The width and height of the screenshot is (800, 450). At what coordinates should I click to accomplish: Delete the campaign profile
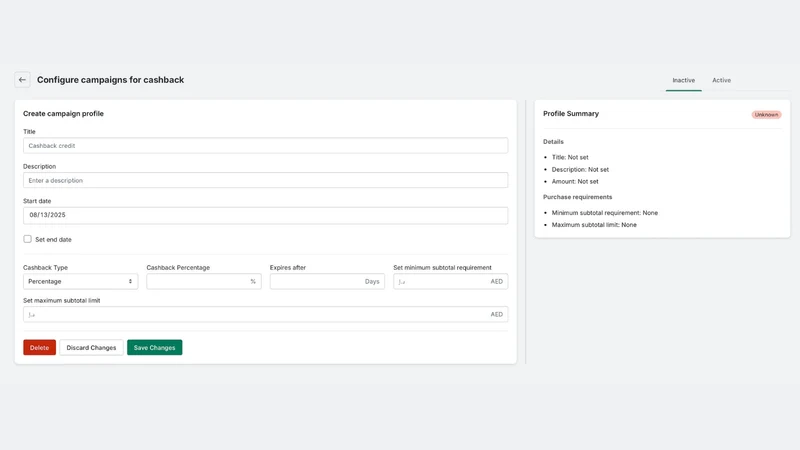pyautogui.click(x=39, y=347)
